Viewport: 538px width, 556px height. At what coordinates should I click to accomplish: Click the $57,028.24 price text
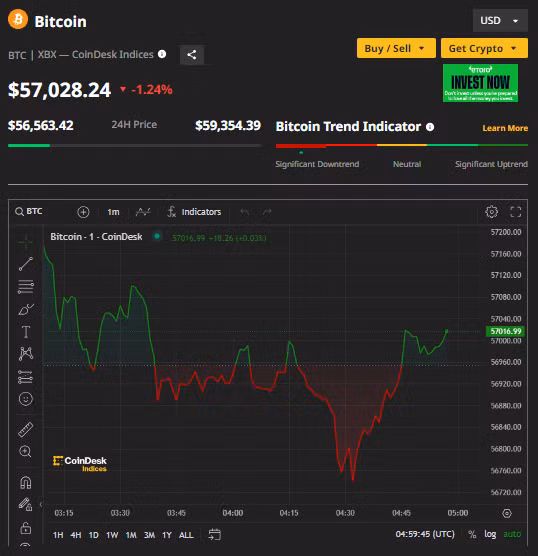60,90
